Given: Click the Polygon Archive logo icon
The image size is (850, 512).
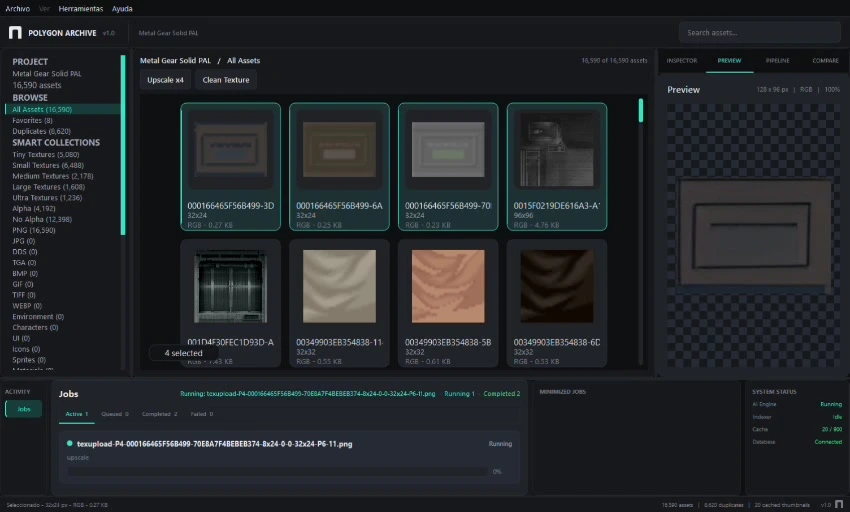Looking at the screenshot, I should tap(15, 33).
